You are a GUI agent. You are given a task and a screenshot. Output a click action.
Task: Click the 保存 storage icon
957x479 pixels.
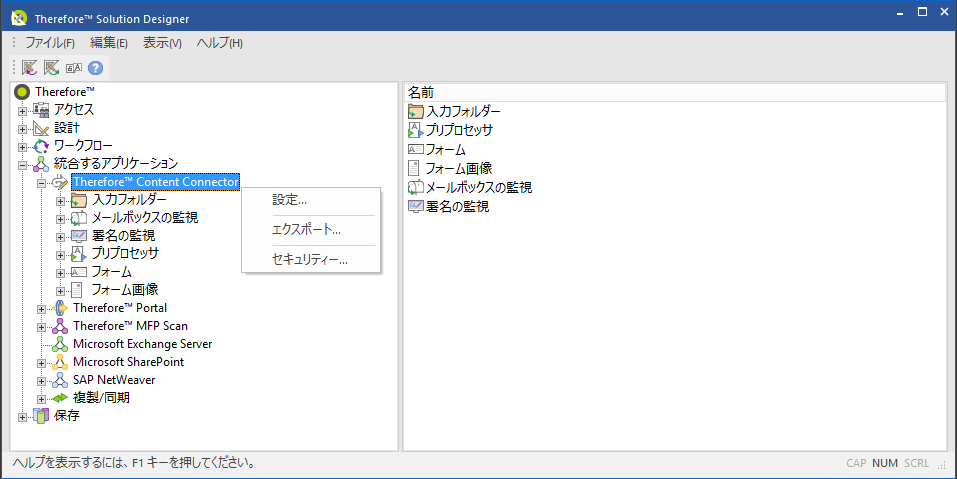pyautogui.click(x=41, y=416)
